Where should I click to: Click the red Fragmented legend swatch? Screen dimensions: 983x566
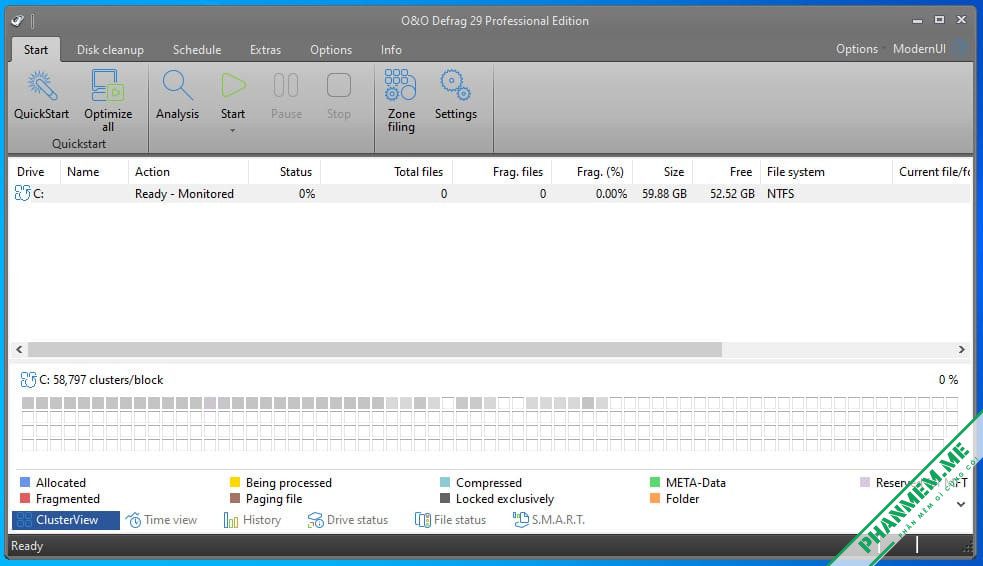tap(25, 498)
